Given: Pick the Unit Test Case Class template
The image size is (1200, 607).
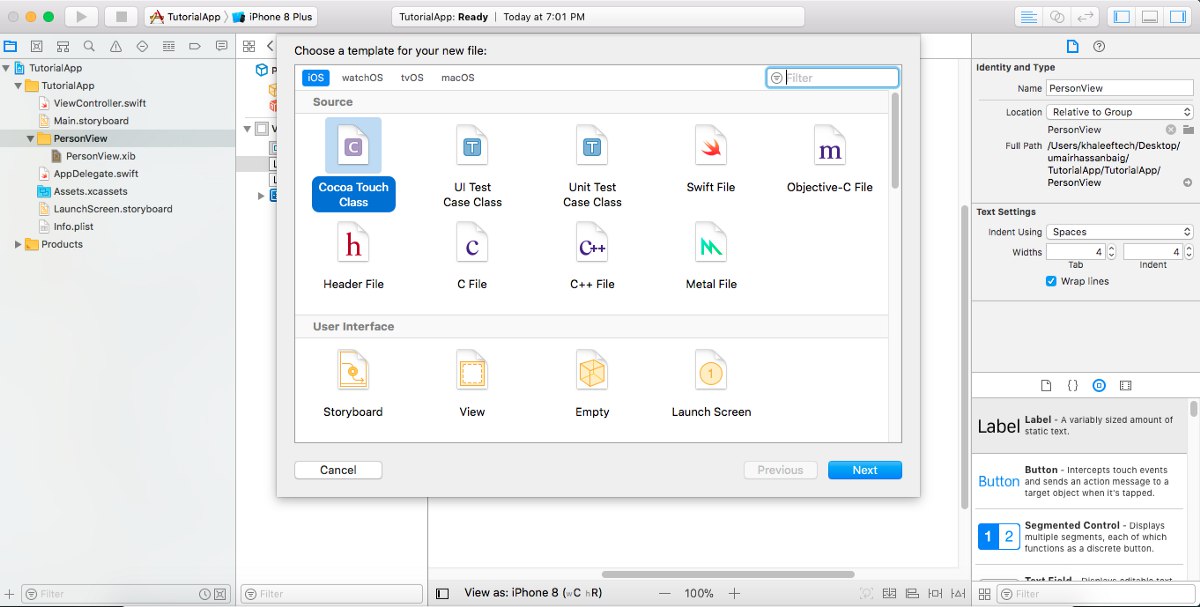Looking at the screenshot, I should (x=592, y=167).
